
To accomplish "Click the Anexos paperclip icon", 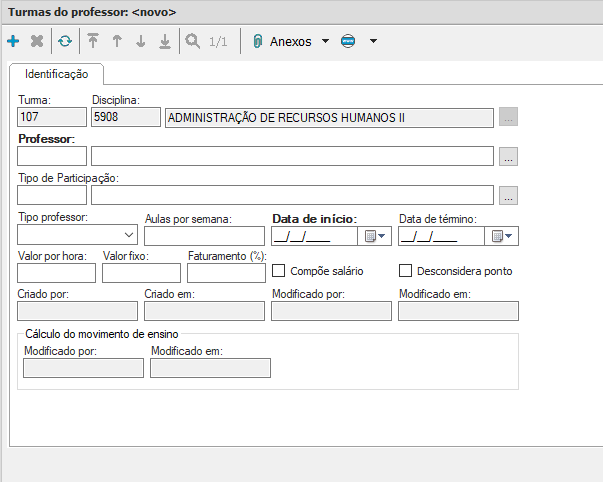I will (256, 42).
